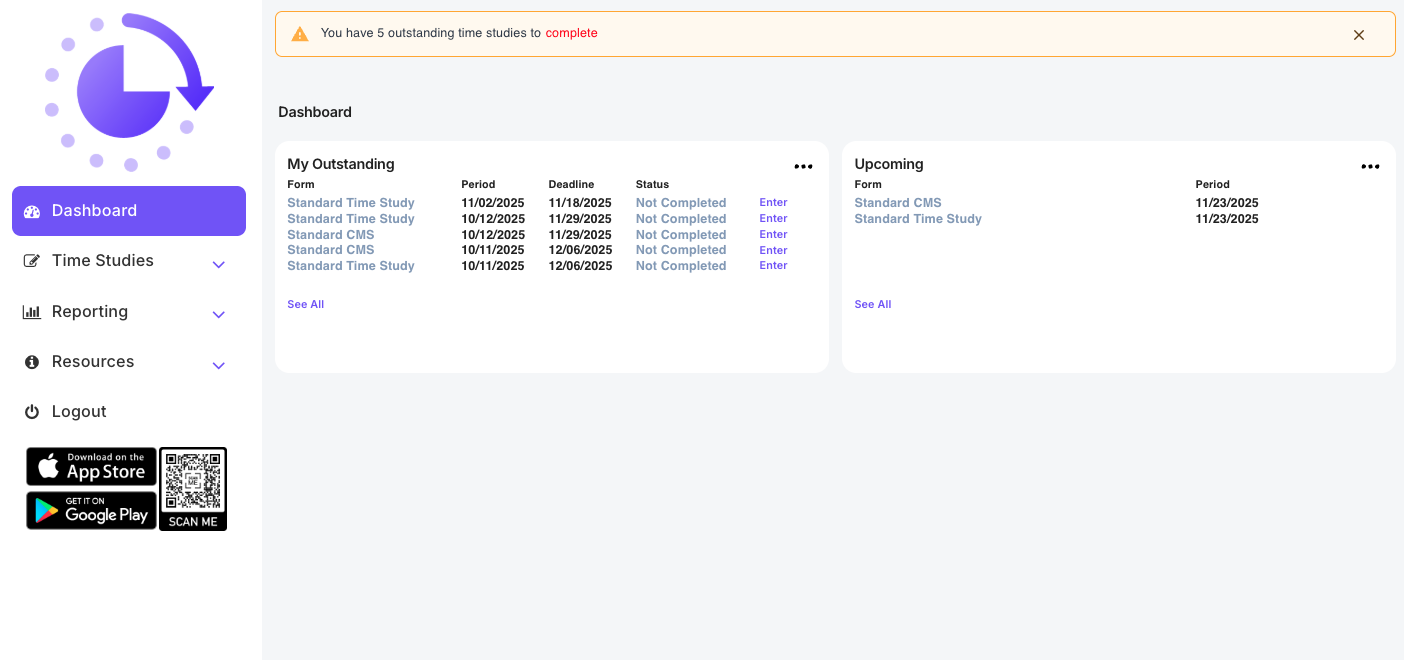This screenshot has width=1404, height=660.
Task: Open Standard Time Study in Upcoming card
Action: pos(918,219)
